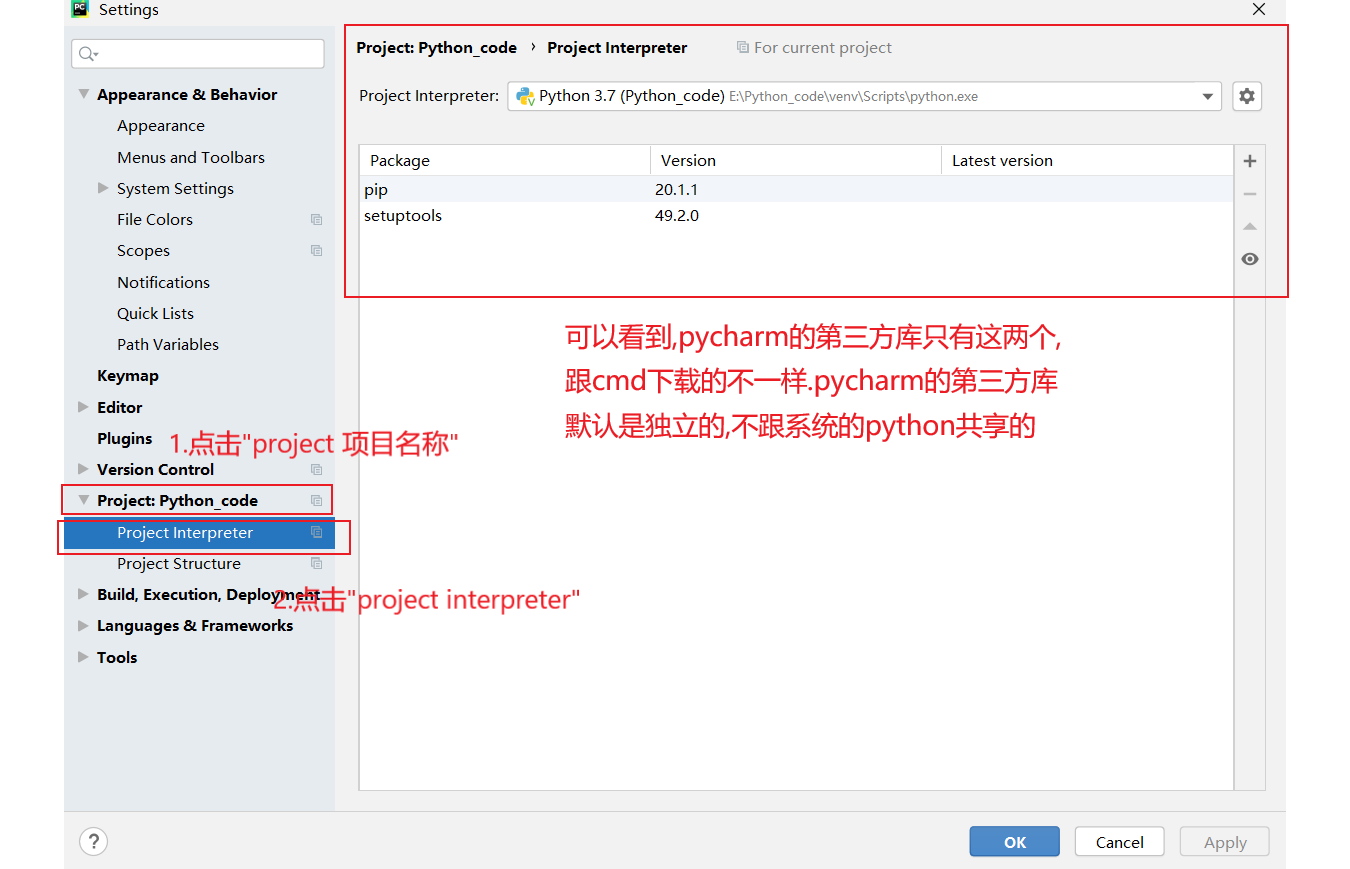1350x869 pixels.
Task: Click the copy icon beside File Colors
Action: point(316,220)
